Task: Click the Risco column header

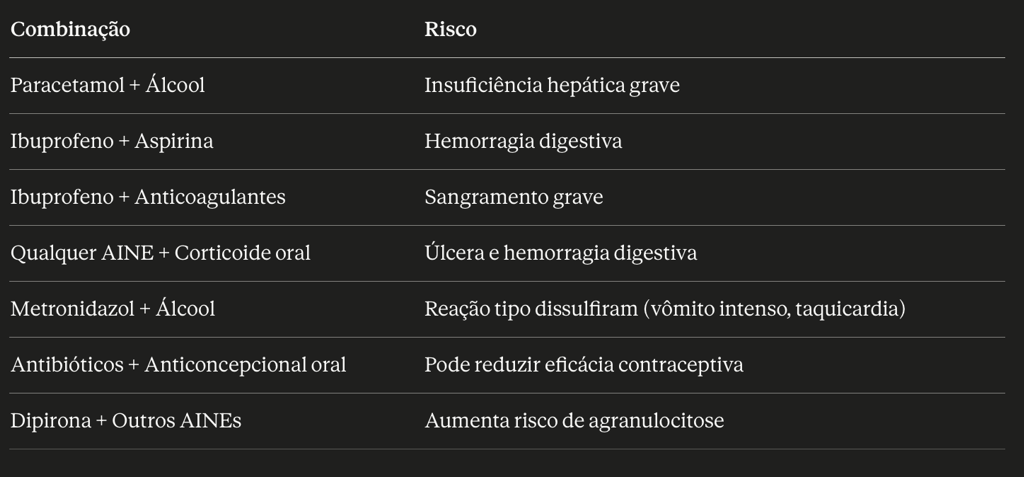Action: (450, 29)
